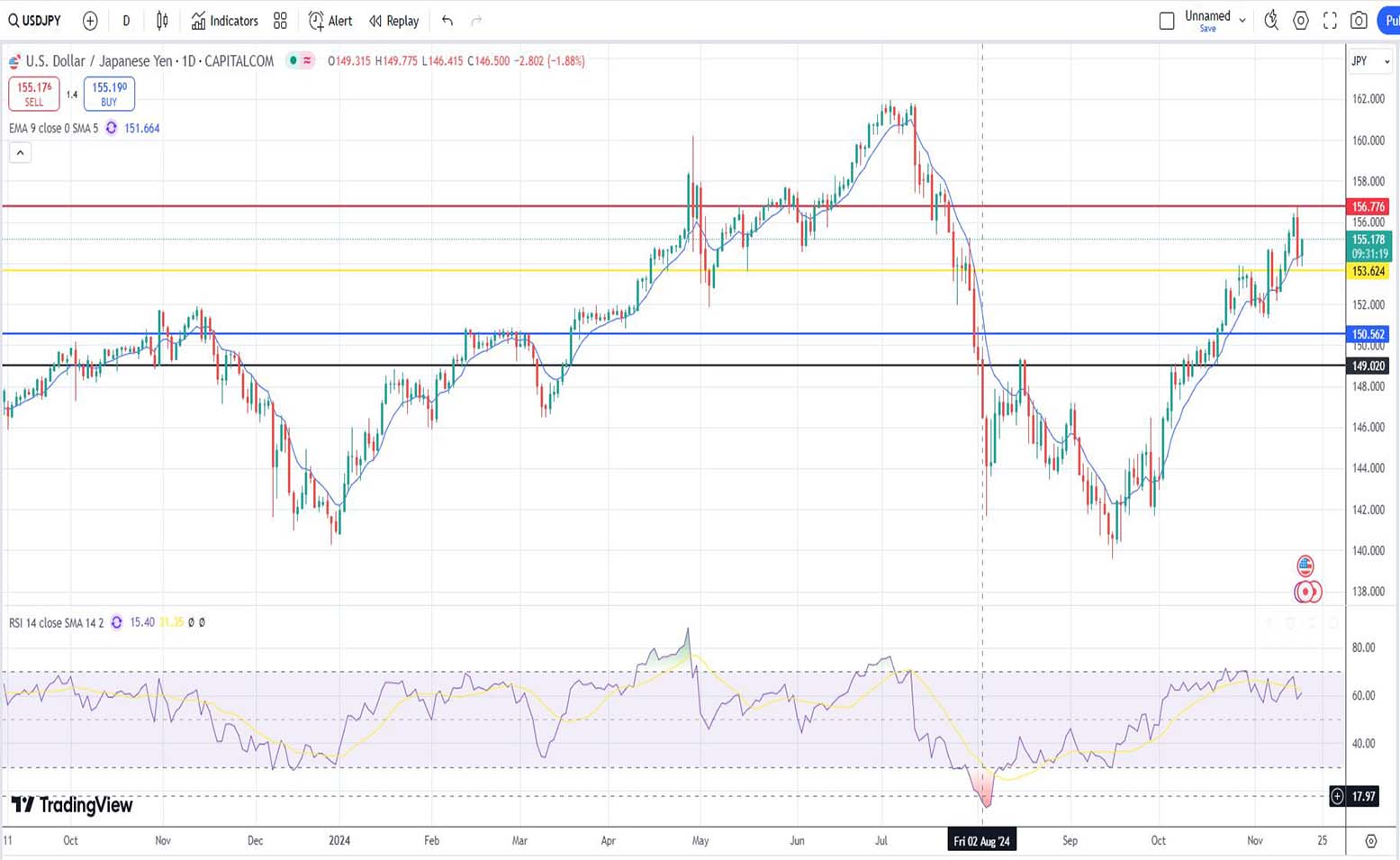Open the JPY currency dropdown
The image size is (1400, 860).
(1369, 61)
